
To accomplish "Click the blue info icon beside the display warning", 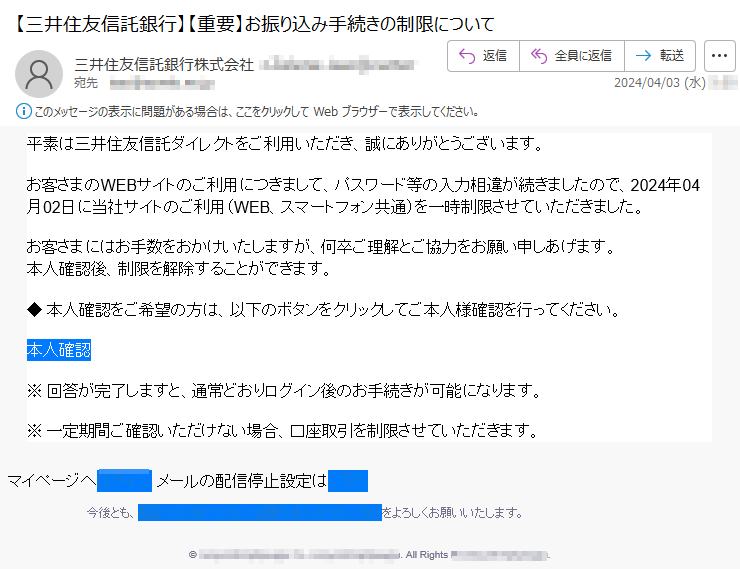I will coord(24,111).
